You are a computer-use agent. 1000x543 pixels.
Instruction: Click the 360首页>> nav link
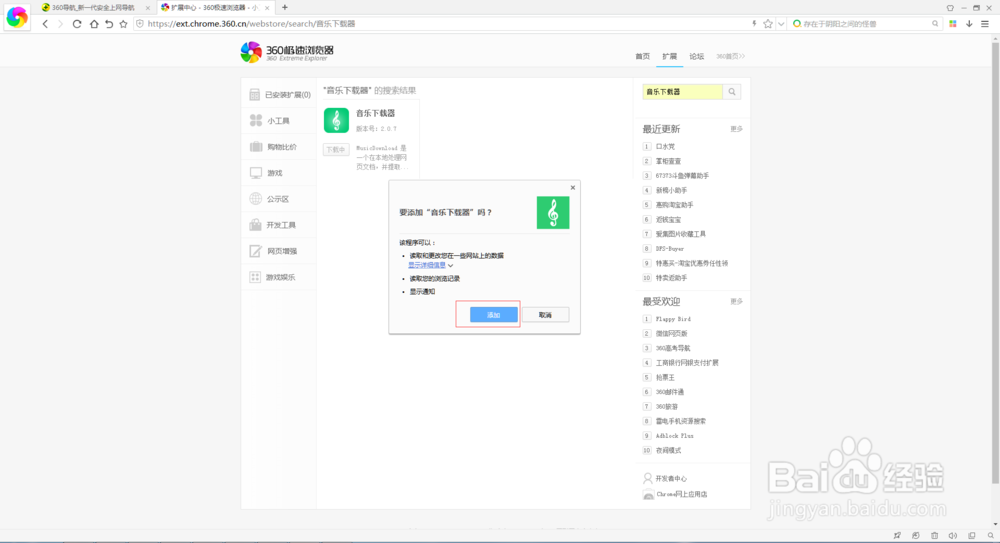tap(730, 56)
